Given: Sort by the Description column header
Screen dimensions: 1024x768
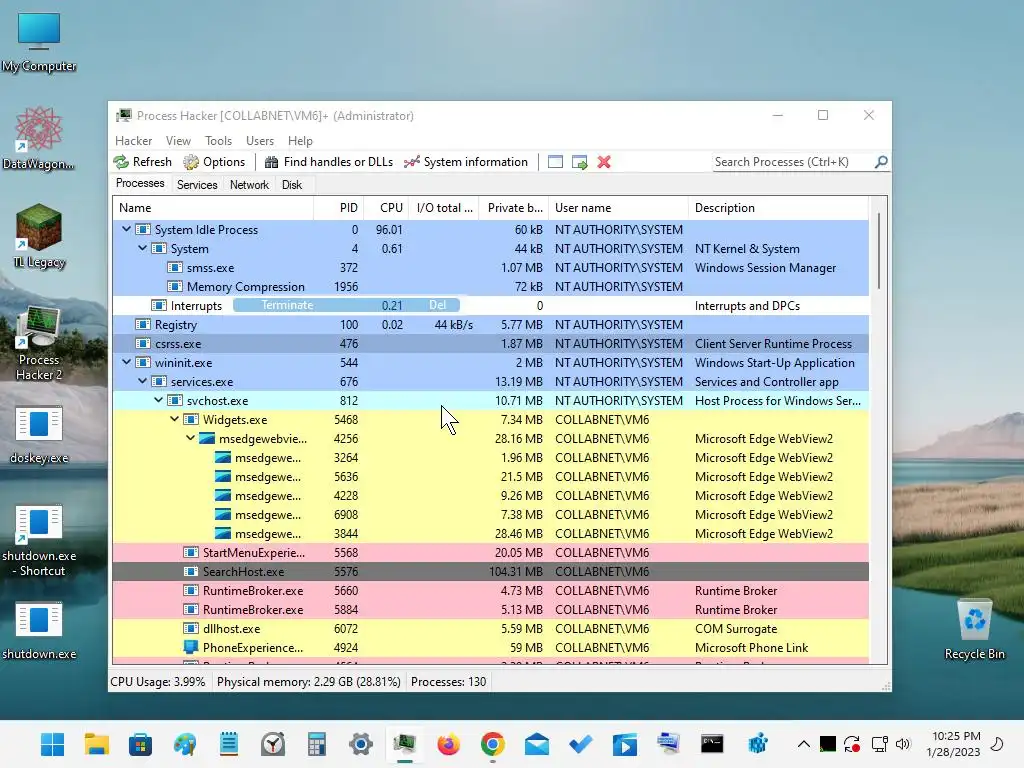Looking at the screenshot, I should coord(778,208).
